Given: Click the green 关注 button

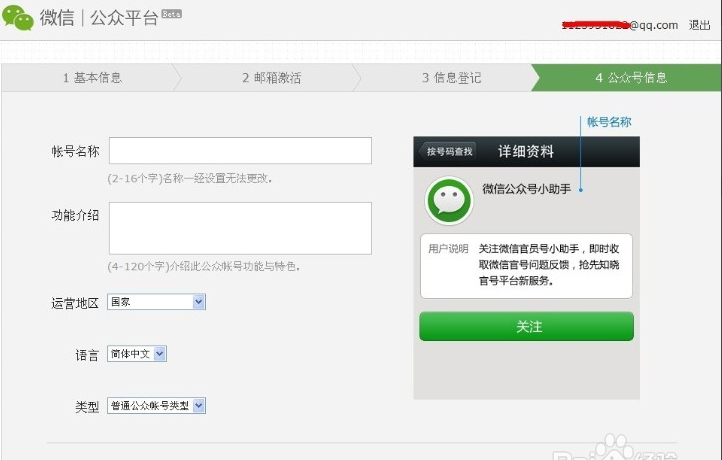Looking at the screenshot, I should click(x=526, y=326).
